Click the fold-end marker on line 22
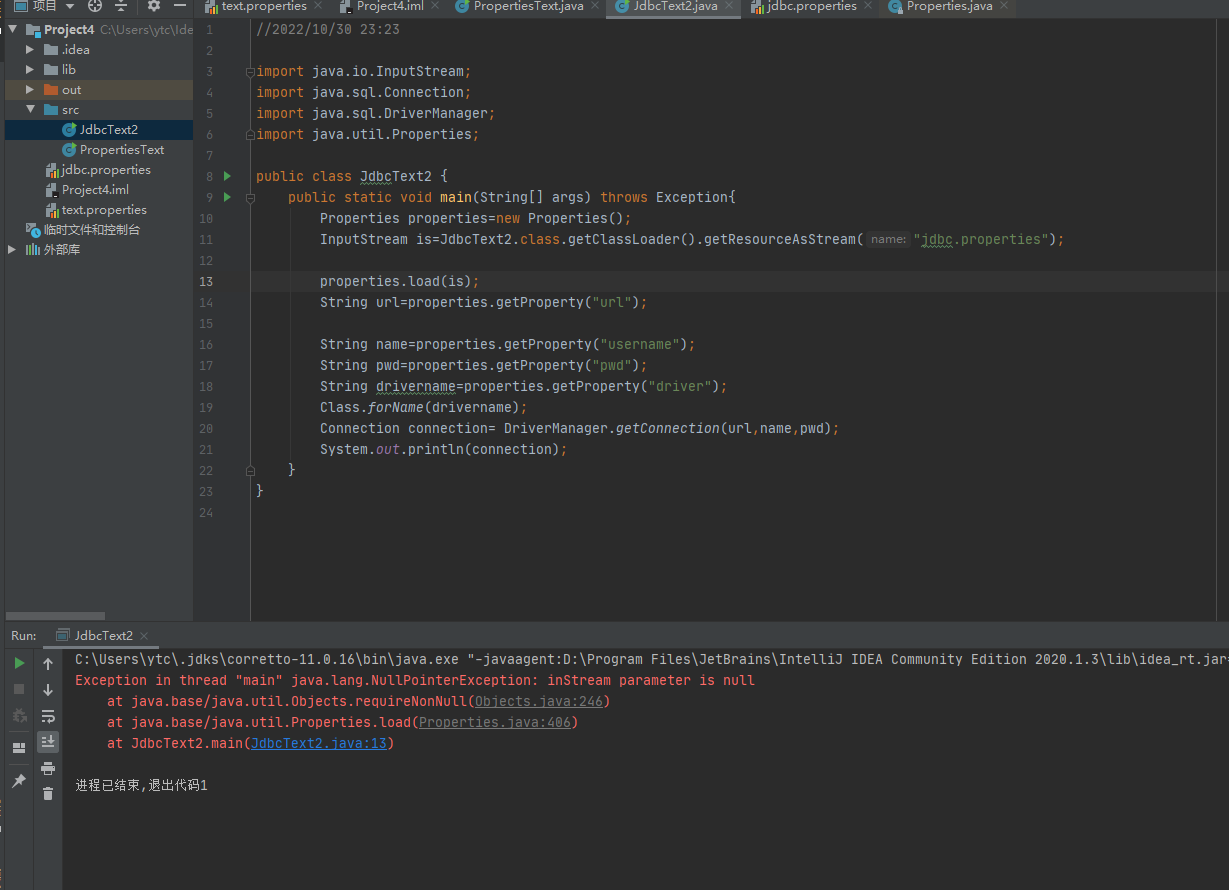Image resolution: width=1229 pixels, height=890 pixels. coord(249,470)
